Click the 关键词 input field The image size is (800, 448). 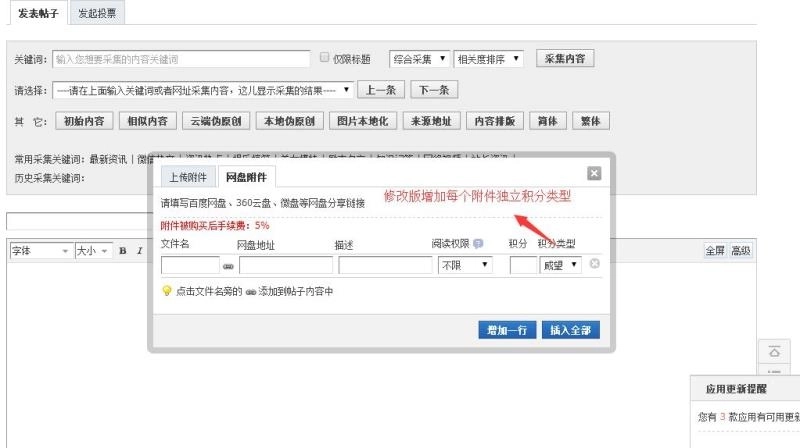(x=181, y=59)
